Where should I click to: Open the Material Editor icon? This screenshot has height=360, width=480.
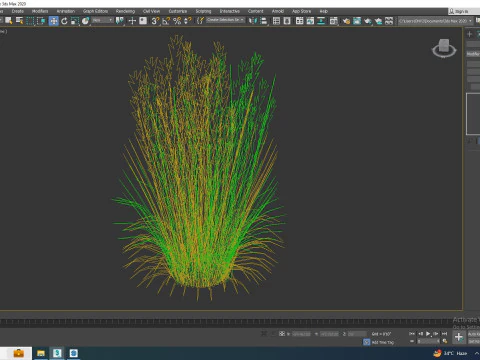[333, 21]
